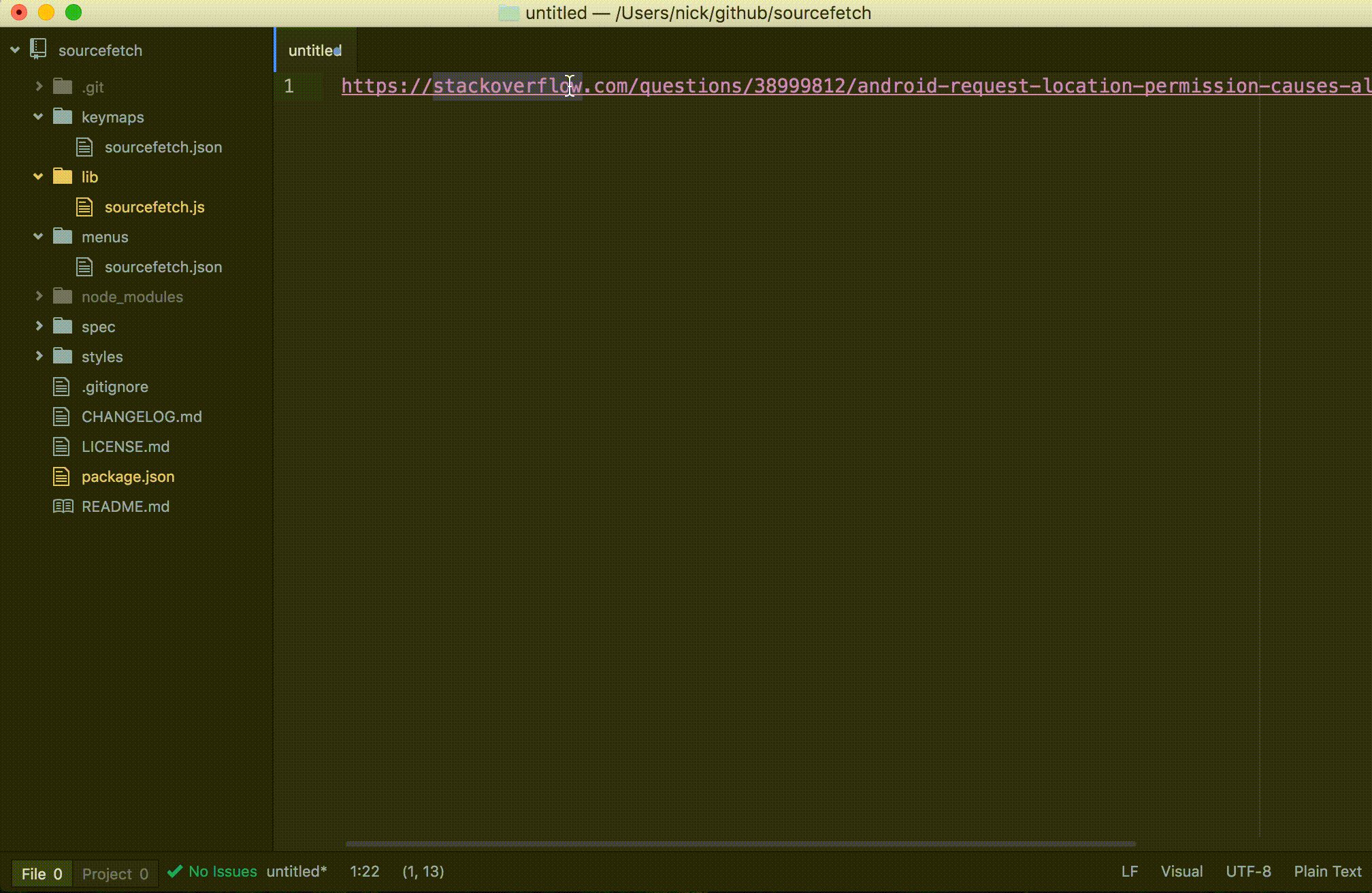Image resolution: width=1372 pixels, height=893 pixels.
Task: Click the .gitignore file icon
Action: [x=61, y=387]
